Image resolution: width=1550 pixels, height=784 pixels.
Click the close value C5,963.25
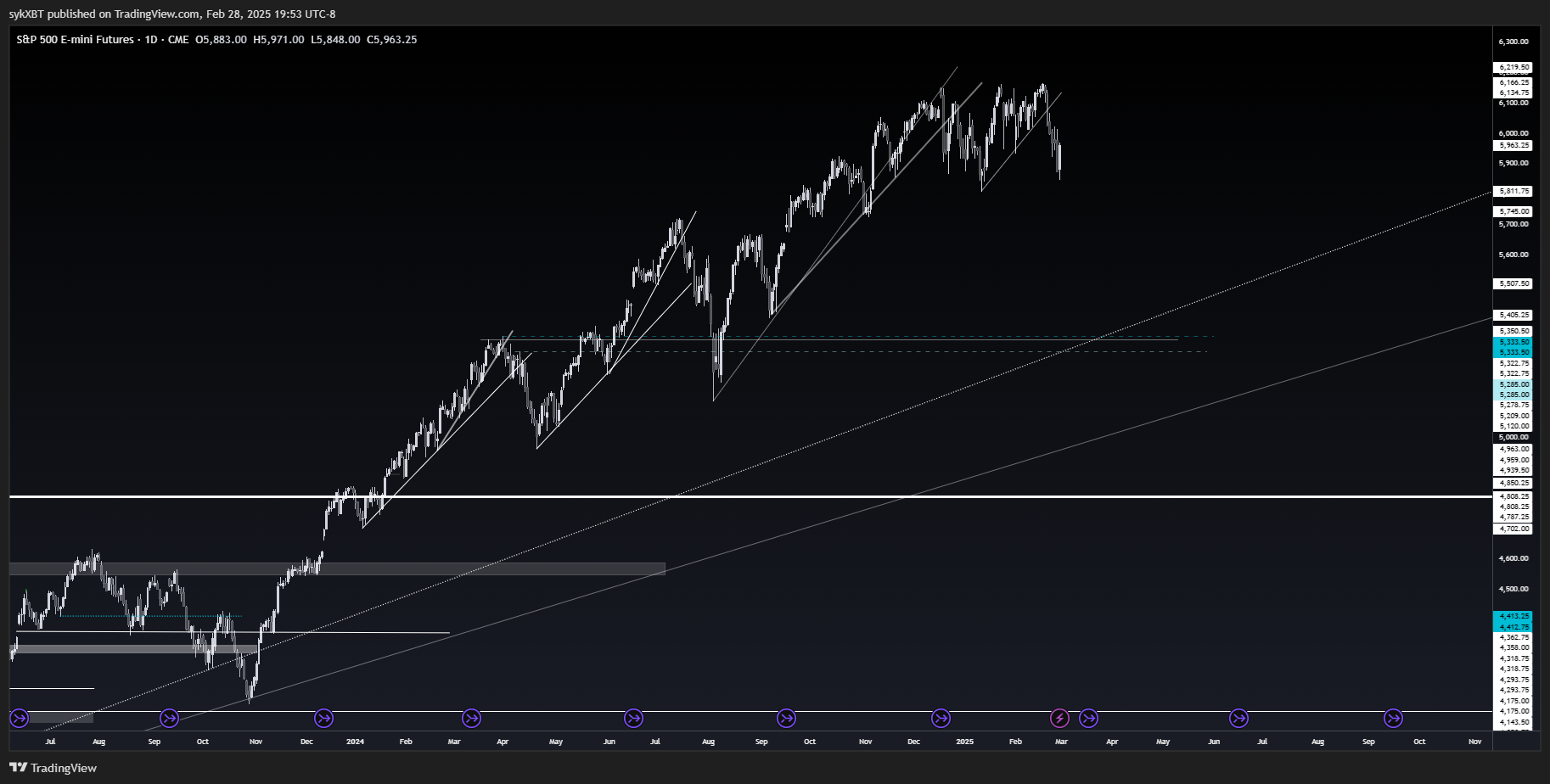click(x=391, y=39)
